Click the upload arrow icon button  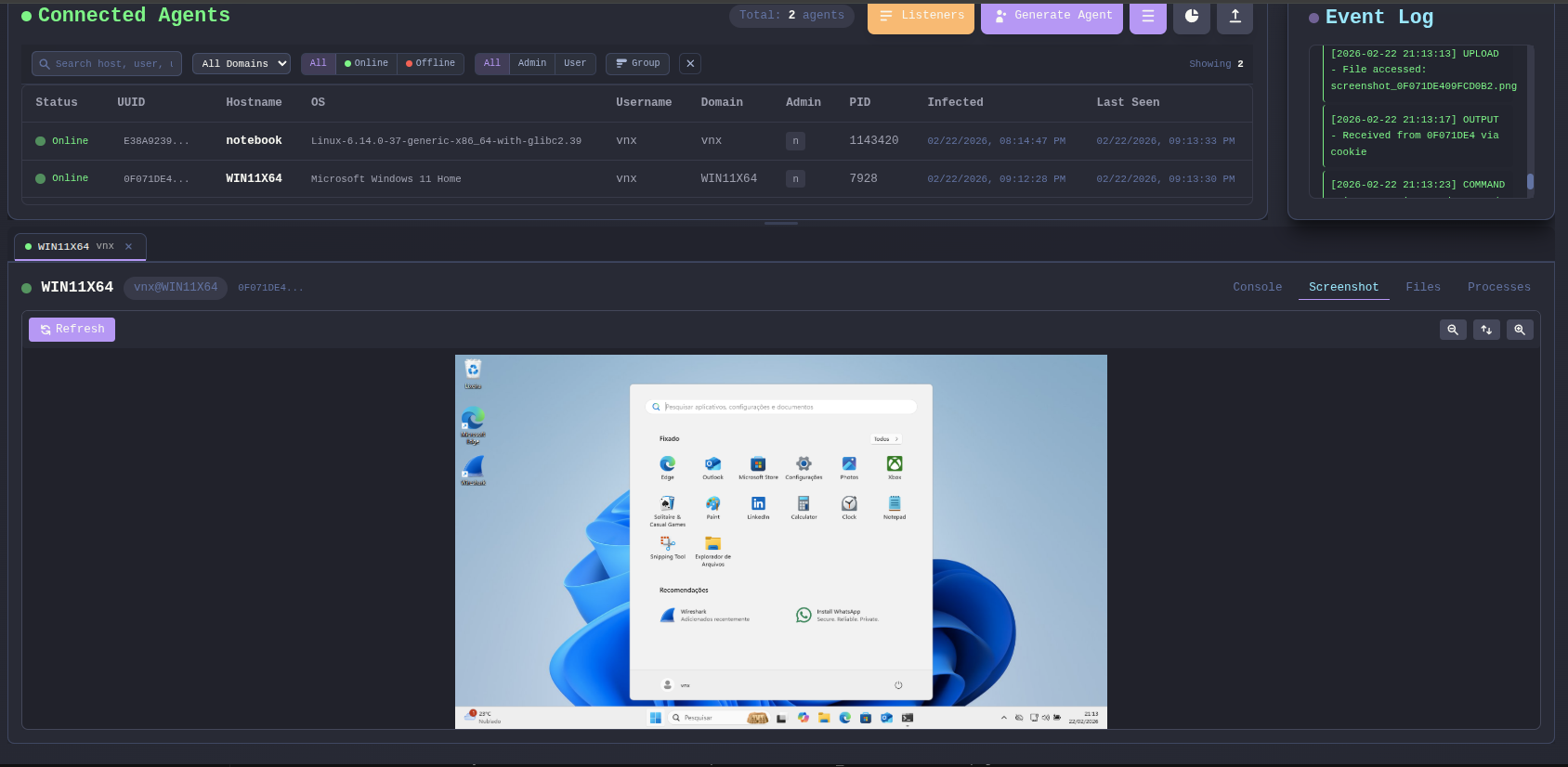click(x=1235, y=17)
